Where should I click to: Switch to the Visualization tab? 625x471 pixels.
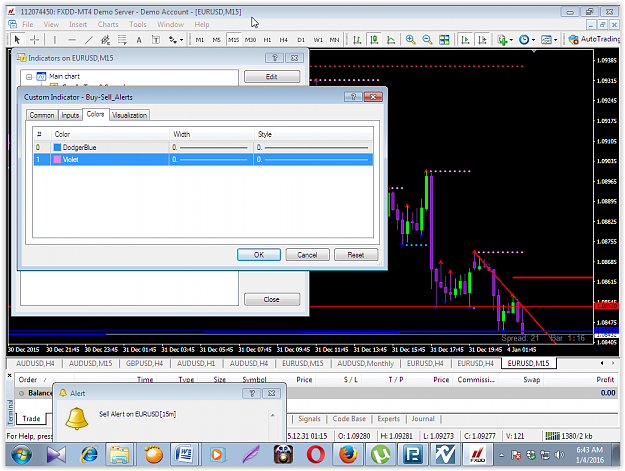tap(129, 115)
